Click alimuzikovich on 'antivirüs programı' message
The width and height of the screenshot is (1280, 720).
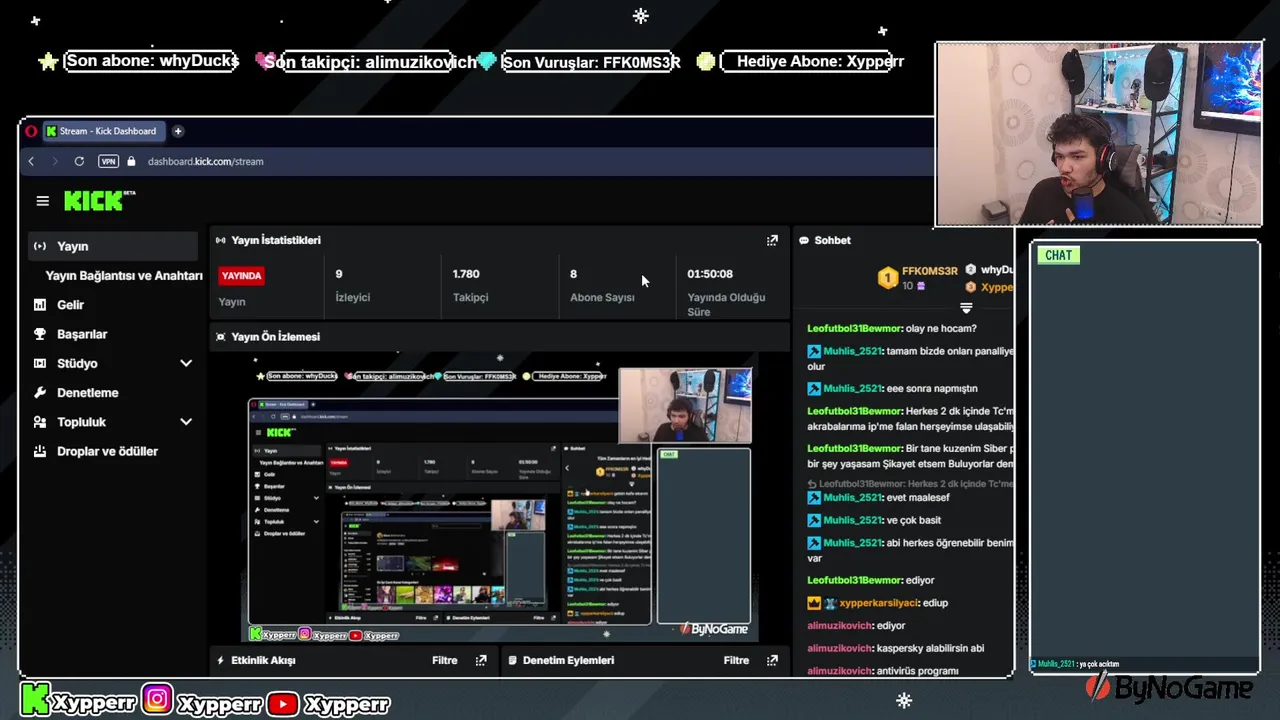(840, 671)
